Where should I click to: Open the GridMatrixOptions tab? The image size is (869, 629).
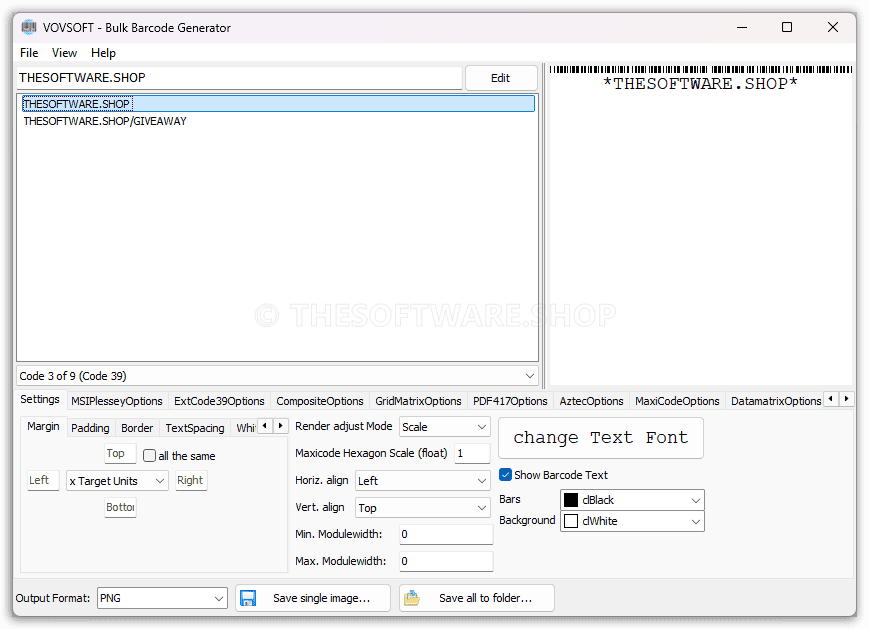point(418,401)
